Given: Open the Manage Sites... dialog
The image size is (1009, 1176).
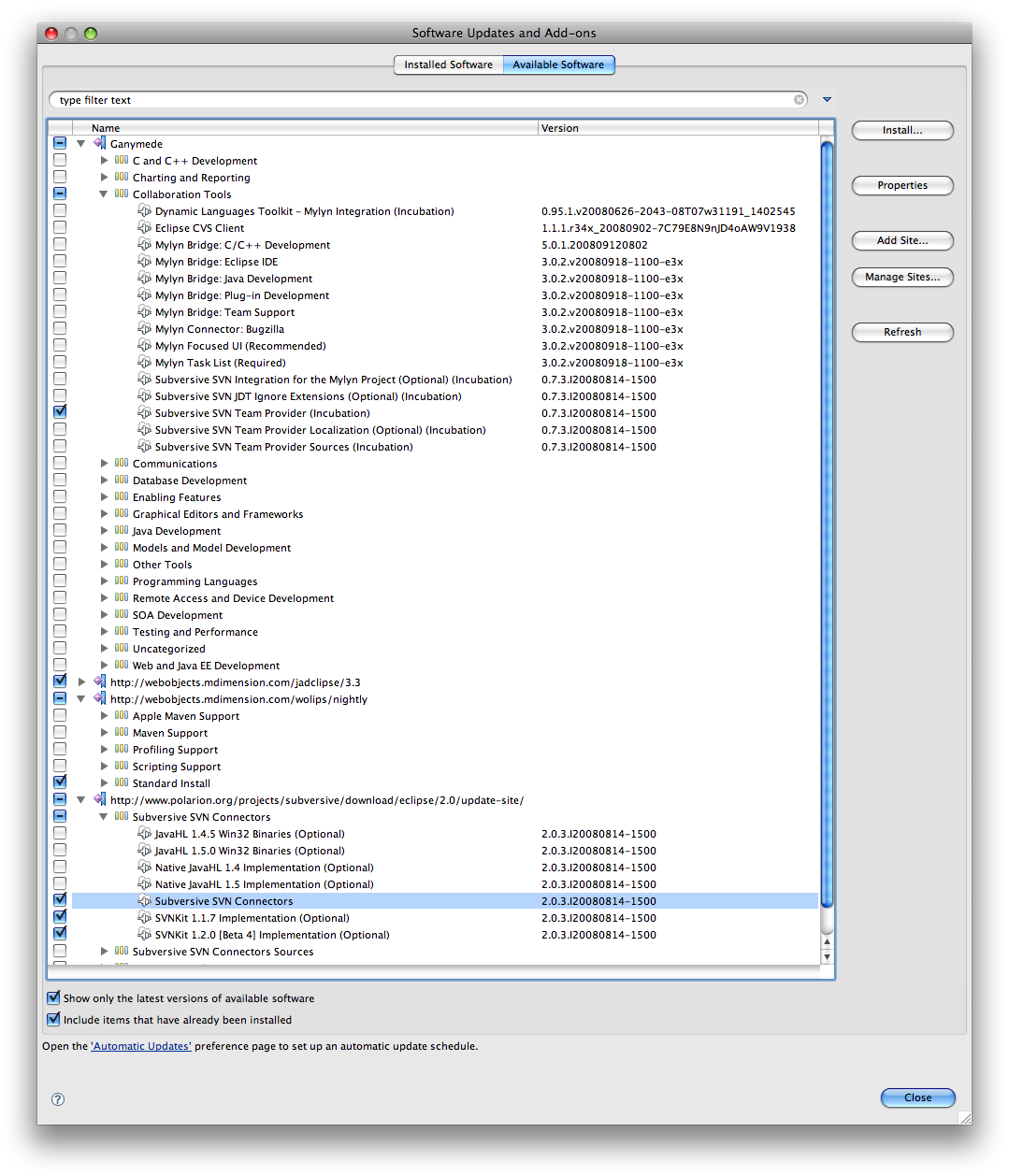Looking at the screenshot, I should pos(902,277).
